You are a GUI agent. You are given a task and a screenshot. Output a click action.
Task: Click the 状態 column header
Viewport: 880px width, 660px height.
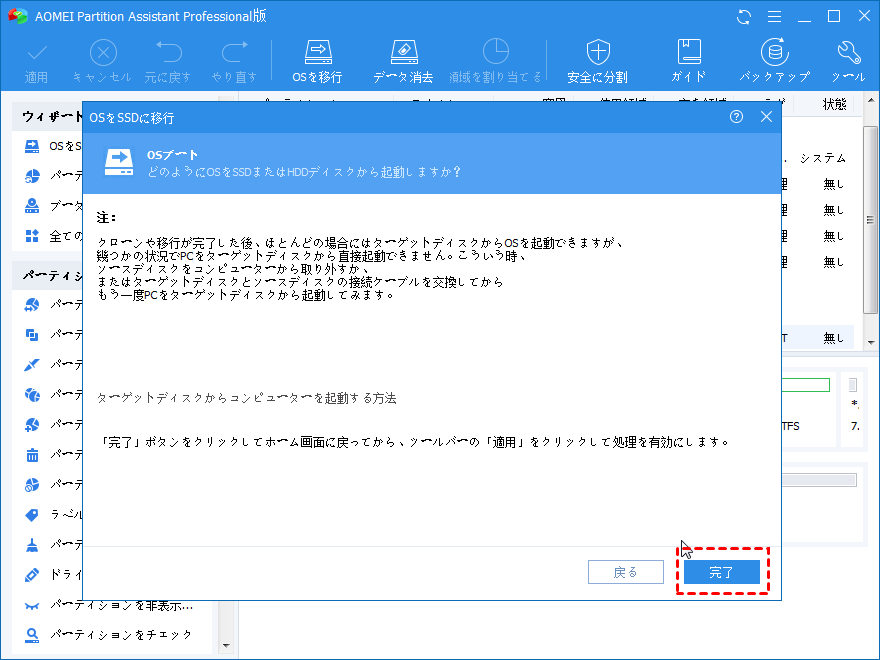tap(834, 104)
